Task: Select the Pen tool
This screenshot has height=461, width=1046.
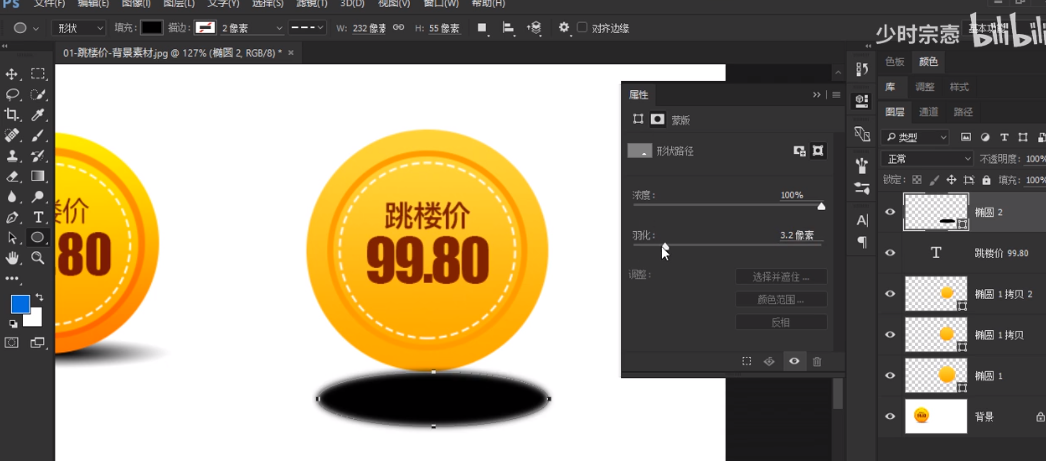Action: (x=12, y=217)
